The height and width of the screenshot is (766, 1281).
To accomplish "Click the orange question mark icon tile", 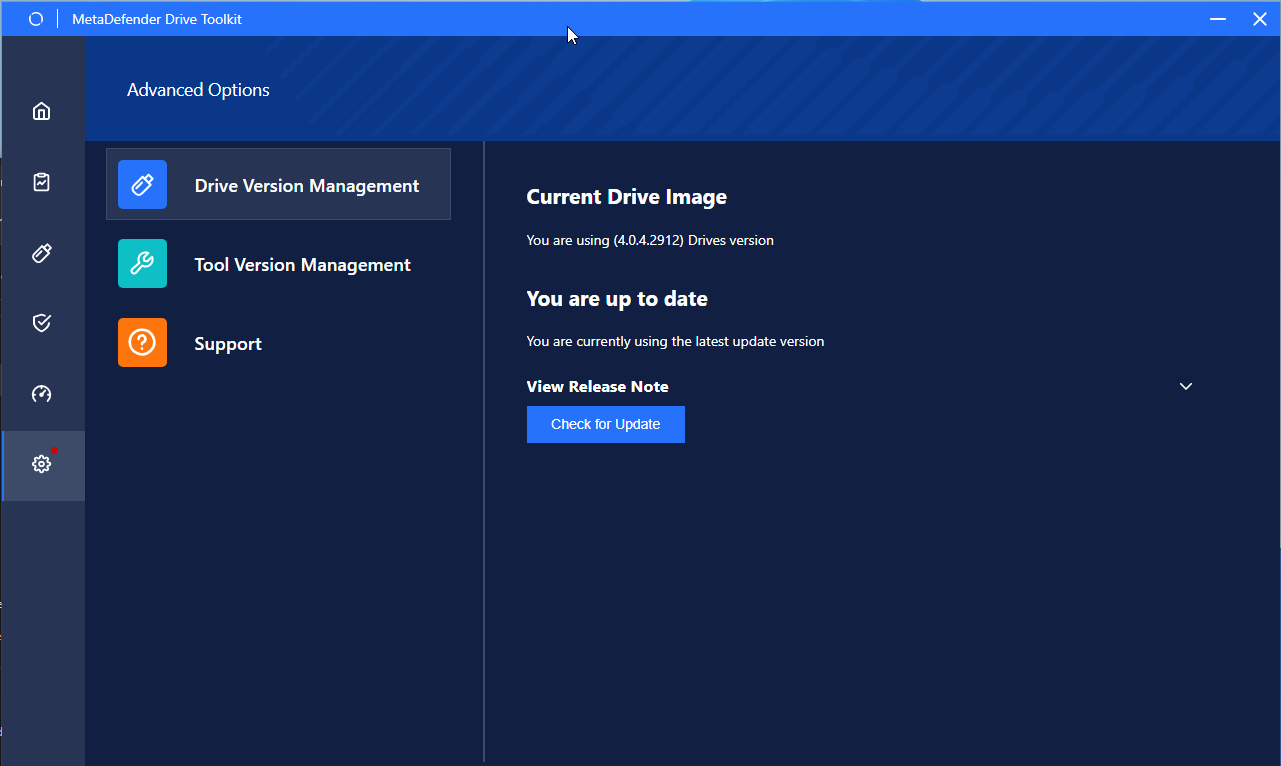I will [x=142, y=343].
